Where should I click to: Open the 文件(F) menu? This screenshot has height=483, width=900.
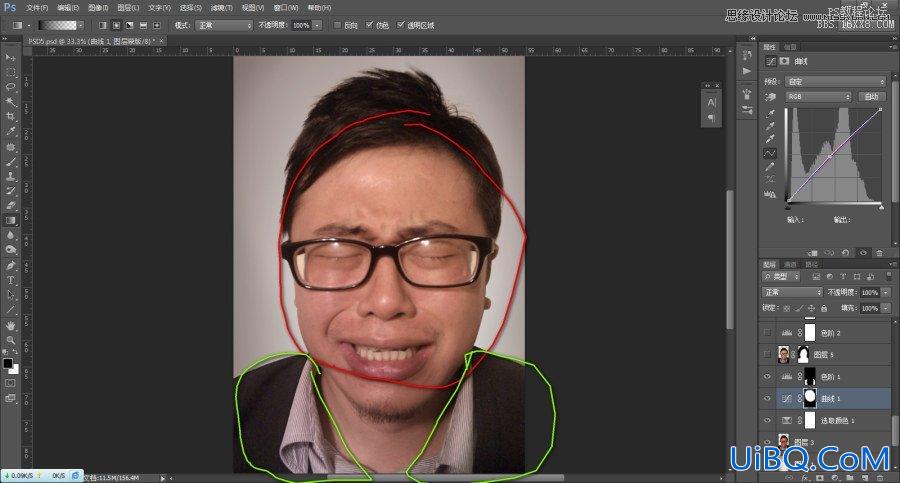(x=37, y=8)
